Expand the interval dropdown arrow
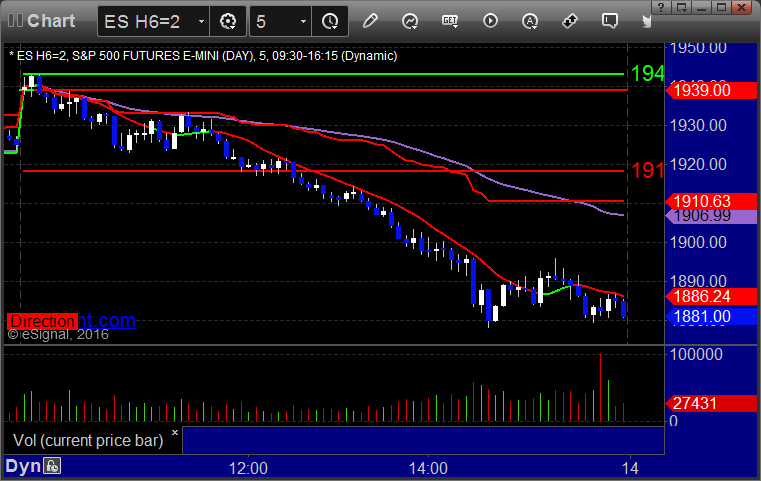Viewport: 761px width, 481px height. [303, 21]
